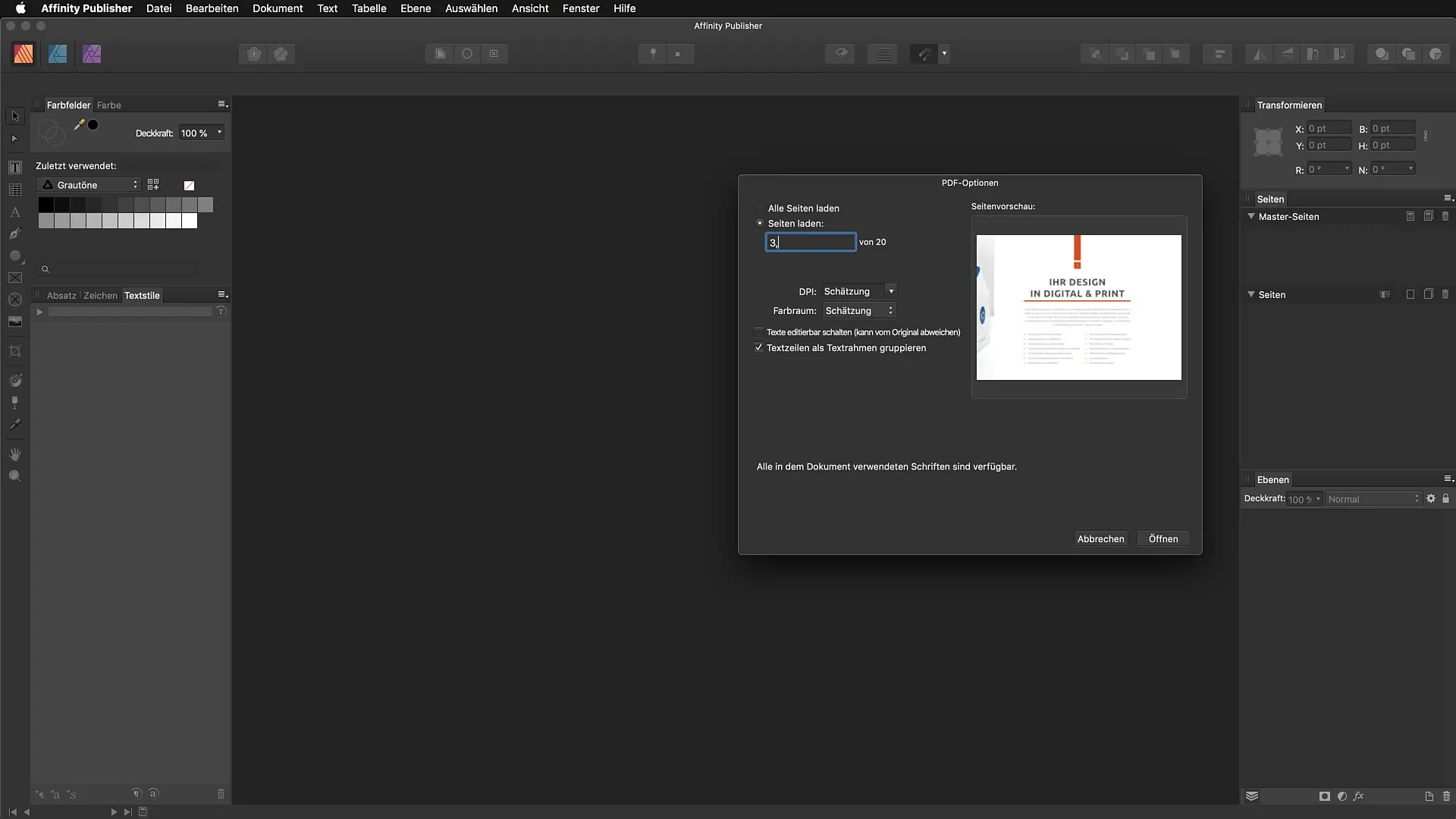
Task: Select the Pen tool
Action: tap(15, 234)
